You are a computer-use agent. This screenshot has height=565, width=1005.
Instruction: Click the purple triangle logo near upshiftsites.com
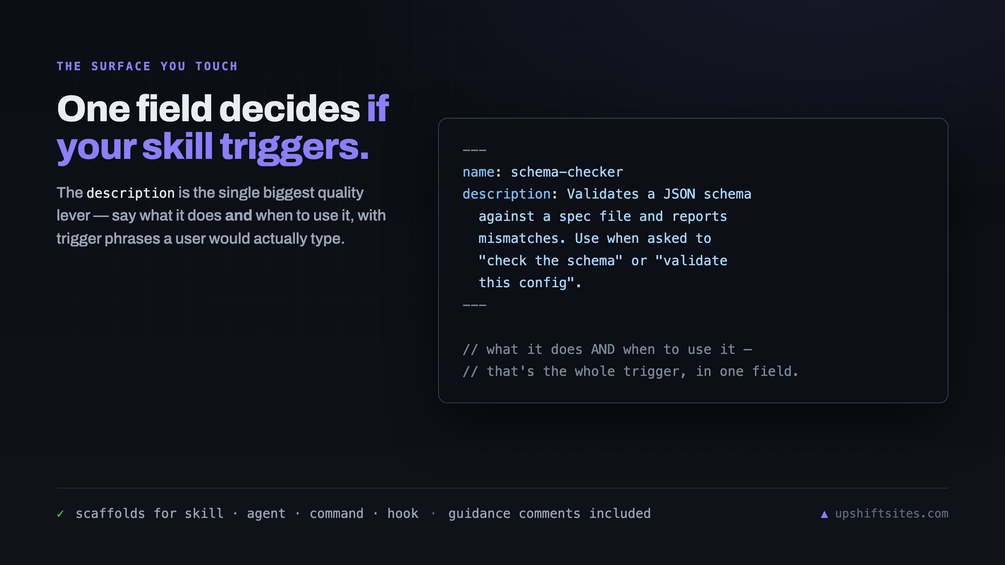click(824, 514)
